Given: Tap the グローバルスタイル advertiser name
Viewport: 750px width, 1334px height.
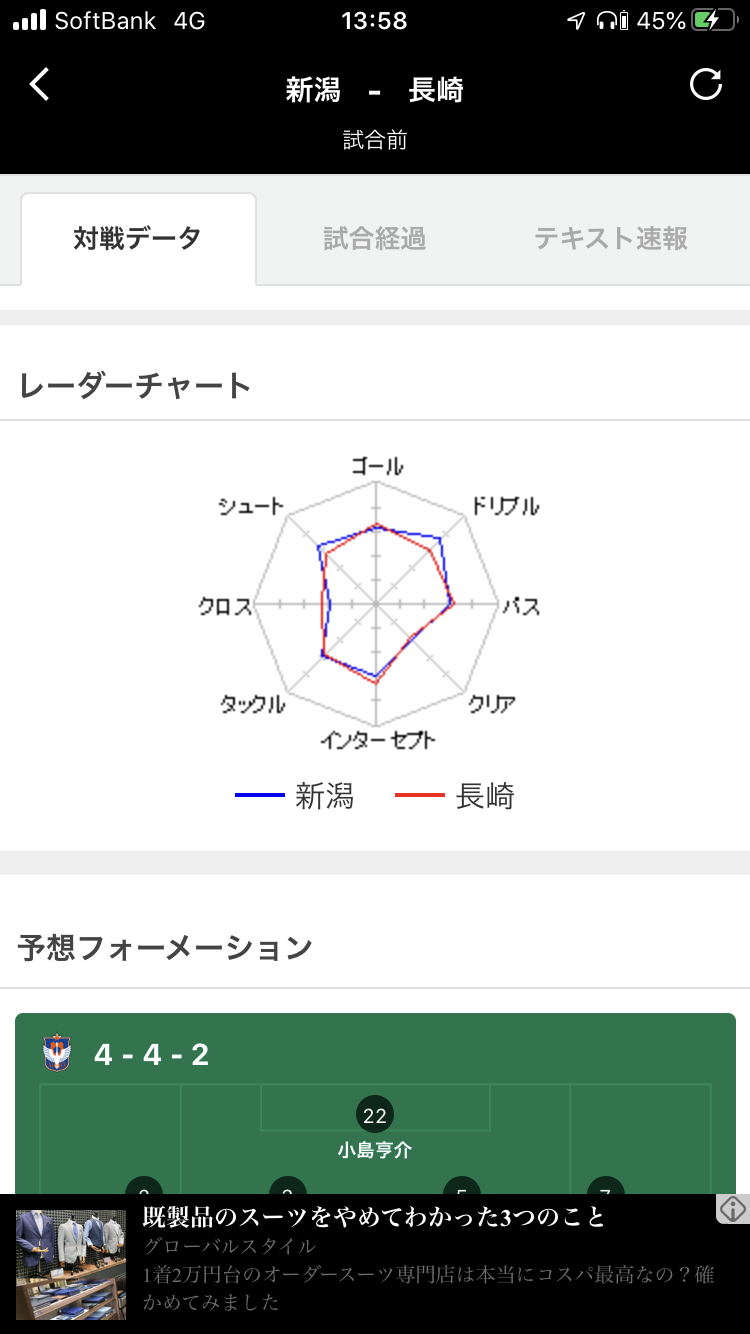Looking at the screenshot, I should (x=230, y=1246).
